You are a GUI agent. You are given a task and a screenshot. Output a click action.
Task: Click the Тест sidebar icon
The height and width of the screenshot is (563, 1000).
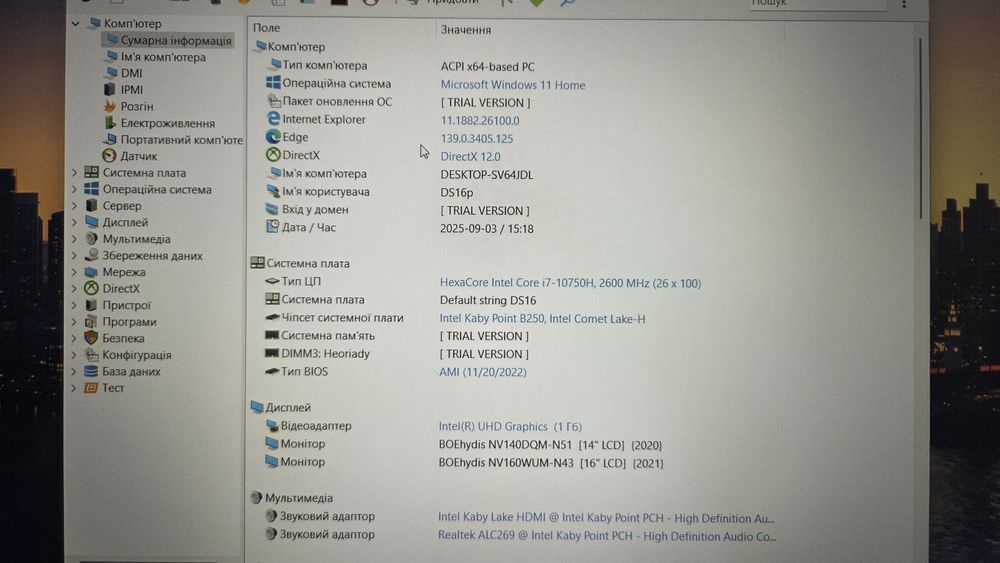(91, 388)
